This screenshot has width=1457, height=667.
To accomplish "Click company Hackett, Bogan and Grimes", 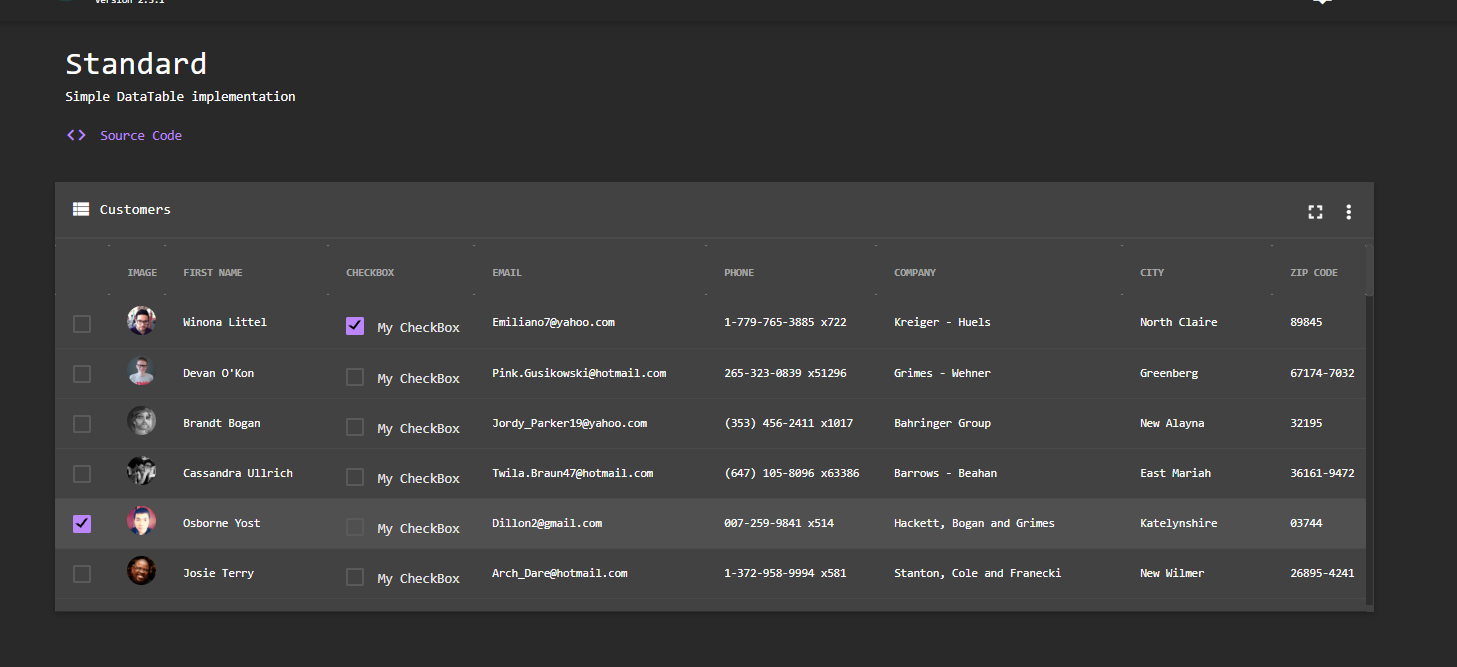I will click(974, 523).
